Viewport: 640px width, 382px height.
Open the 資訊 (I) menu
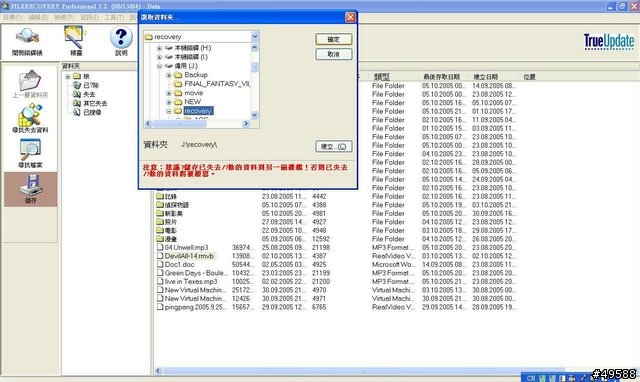pyautogui.click(x=89, y=18)
